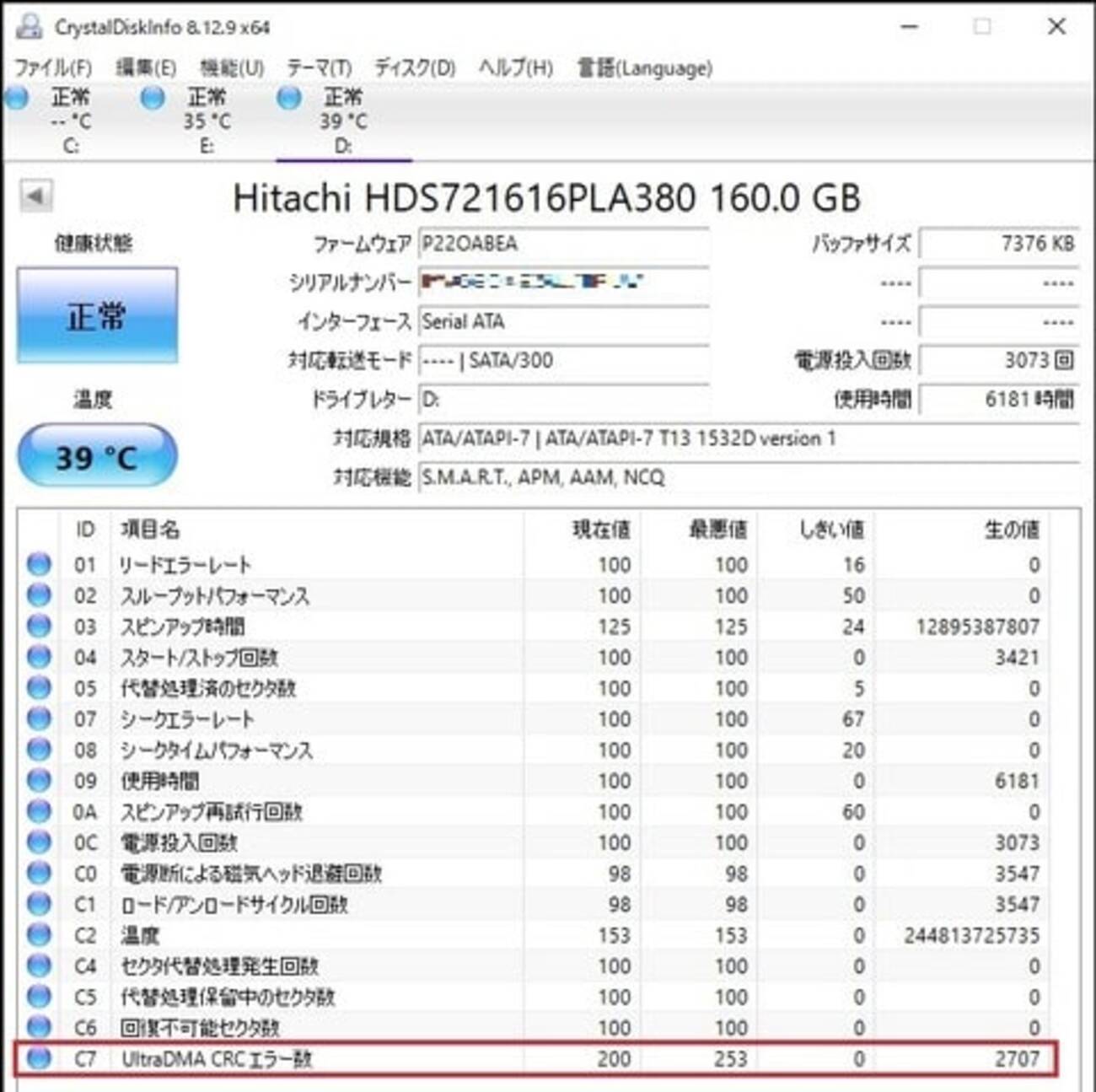The image size is (1096, 1092).
Task: Click status orb for row C2 温度
Action: pyautogui.click(x=39, y=934)
